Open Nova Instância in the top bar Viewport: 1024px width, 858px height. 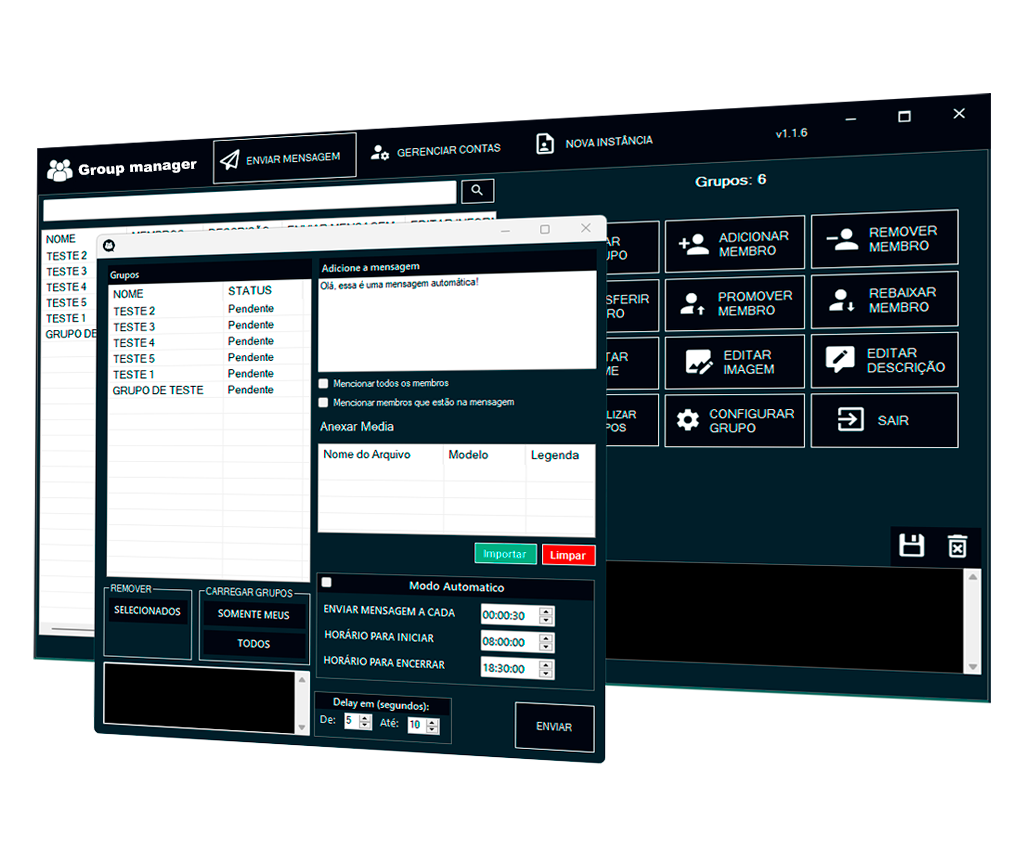click(x=594, y=142)
